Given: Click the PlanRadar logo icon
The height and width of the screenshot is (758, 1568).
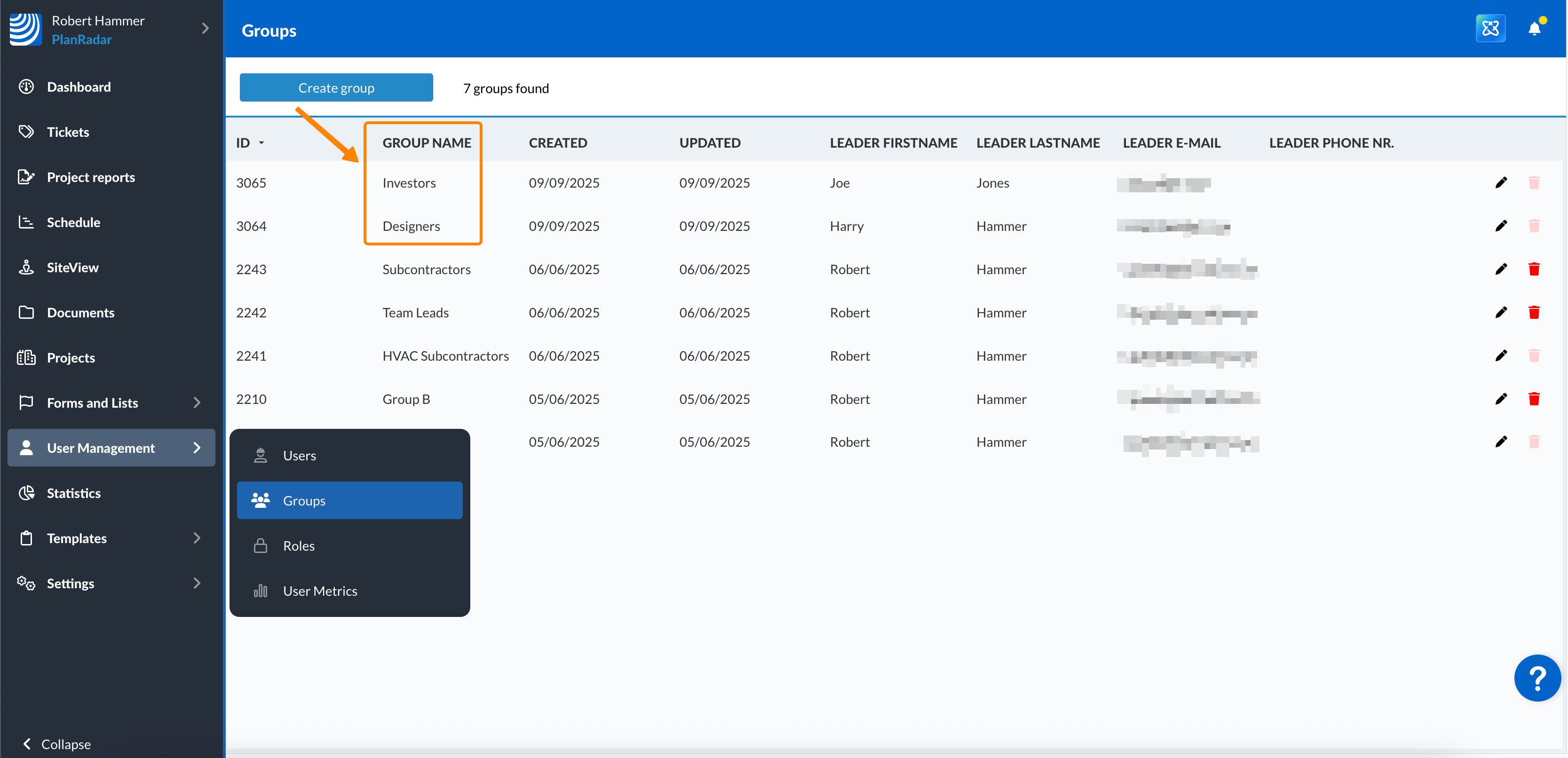Looking at the screenshot, I should click(x=25, y=29).
